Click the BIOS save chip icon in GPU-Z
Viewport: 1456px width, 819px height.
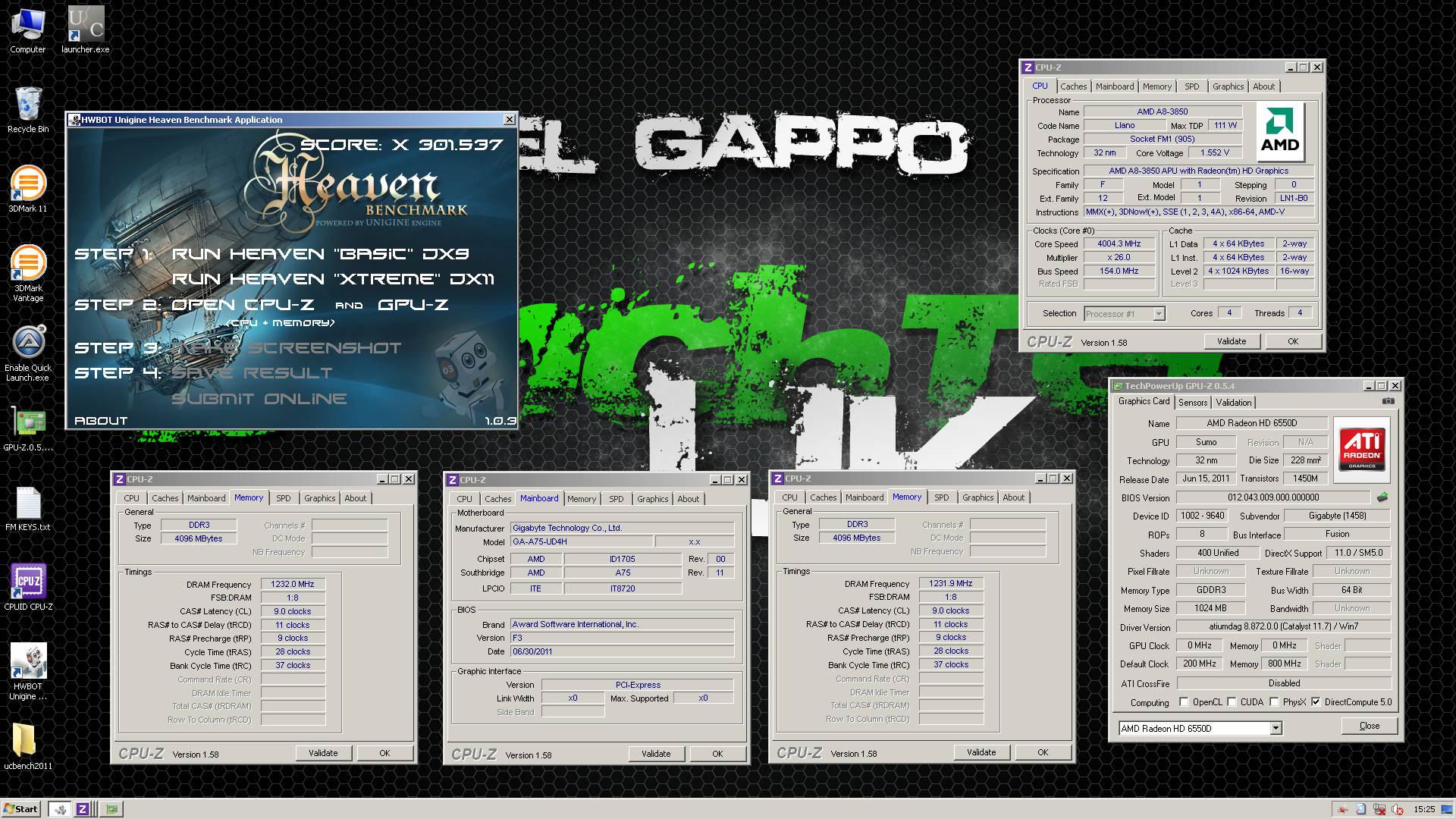pos(1382,497)
